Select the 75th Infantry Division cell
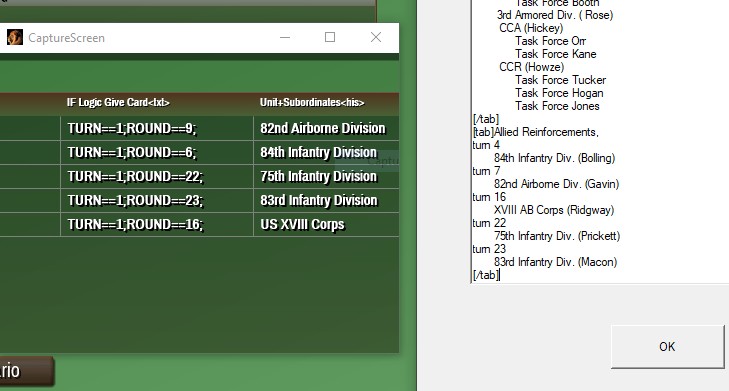 click(326, 177)
